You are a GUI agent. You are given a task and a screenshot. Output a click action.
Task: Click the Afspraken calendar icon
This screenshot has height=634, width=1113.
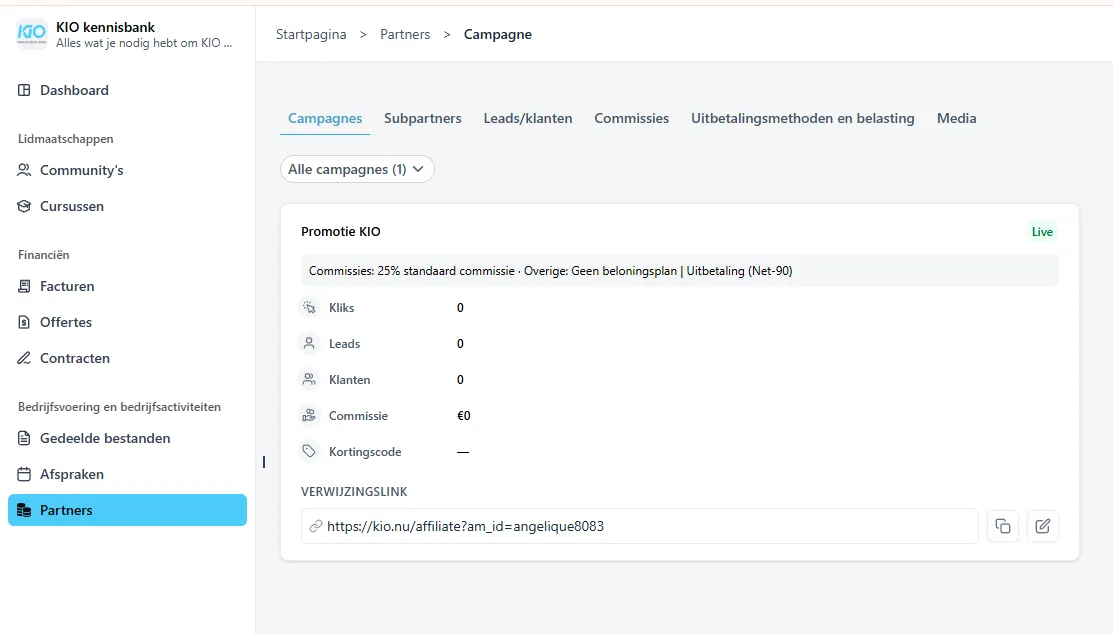click(24, 474)
